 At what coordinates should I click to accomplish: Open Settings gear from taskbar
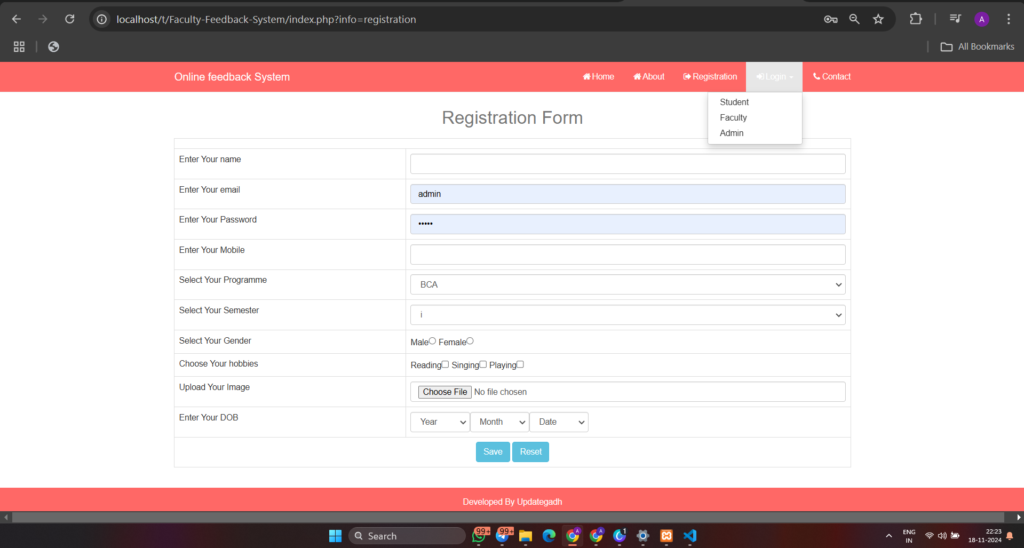(643, 536)
